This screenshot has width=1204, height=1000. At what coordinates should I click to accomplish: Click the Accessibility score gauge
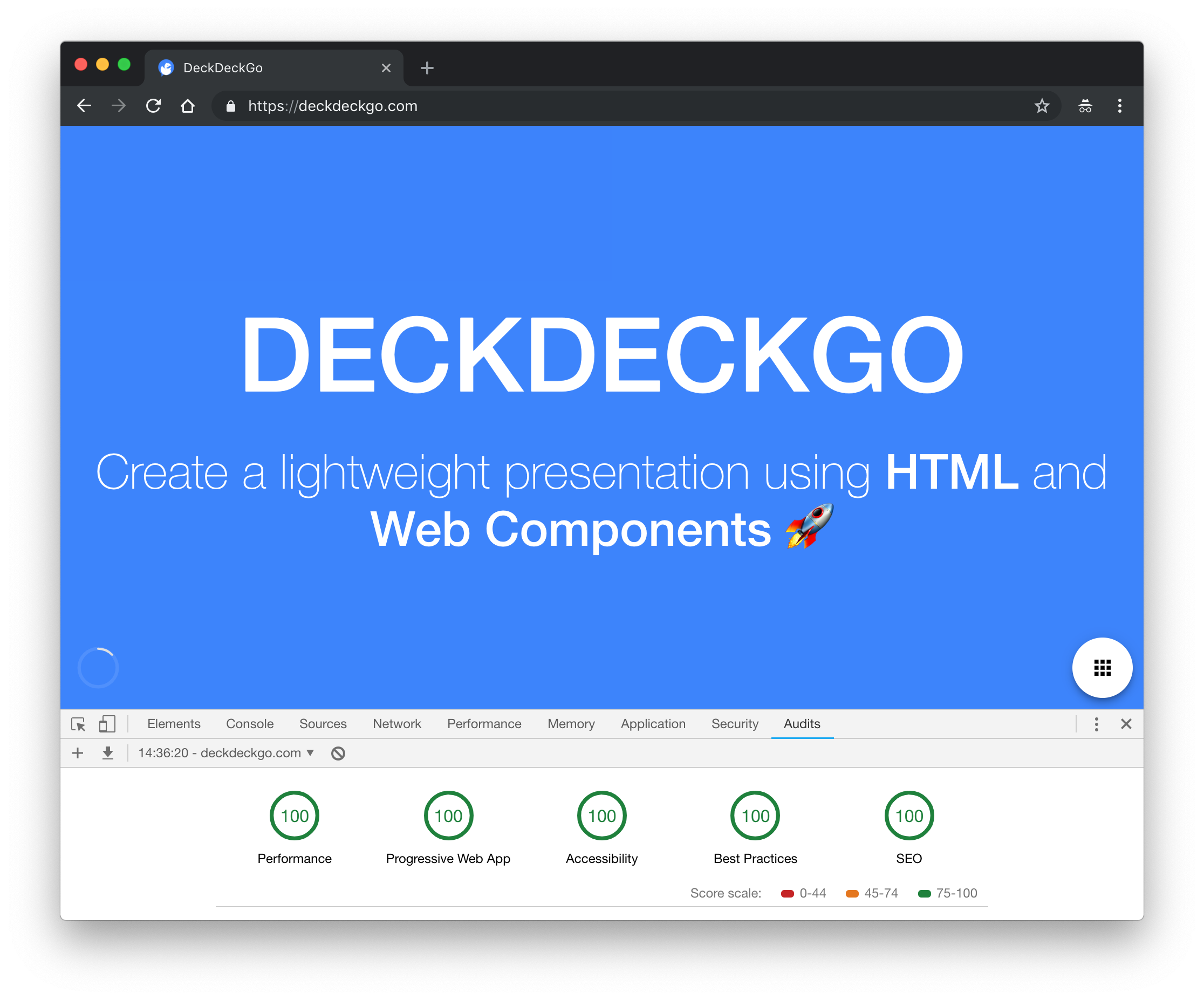(x=602, y=816)
